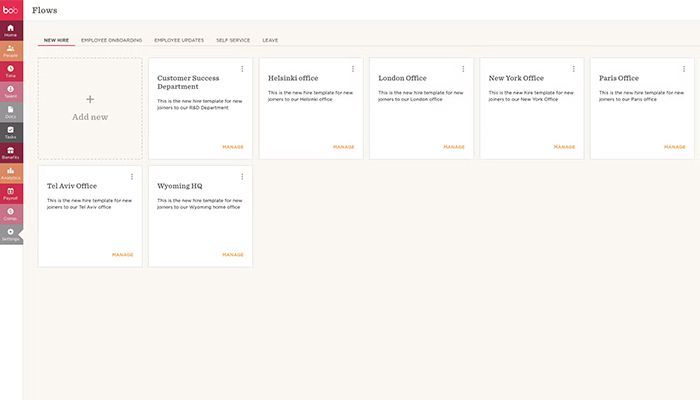Screen dimensions: 700x400
Task: Go to People section in sidebar
Action: coord(10,50)
